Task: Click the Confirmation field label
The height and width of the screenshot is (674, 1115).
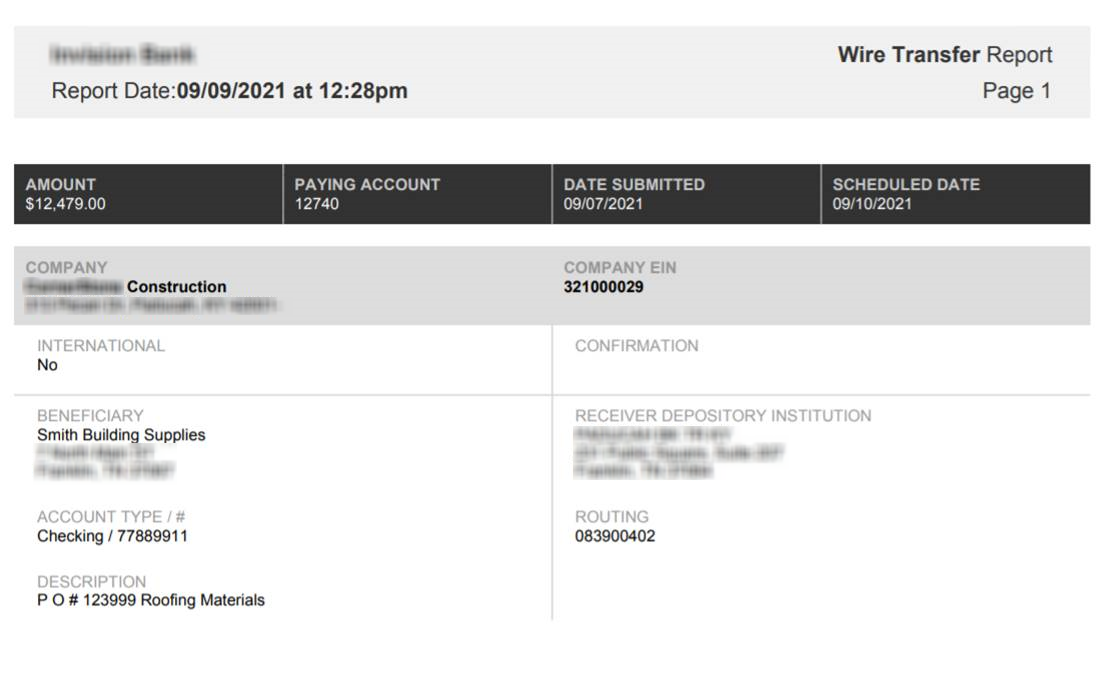Action: [x=636, y=346]
